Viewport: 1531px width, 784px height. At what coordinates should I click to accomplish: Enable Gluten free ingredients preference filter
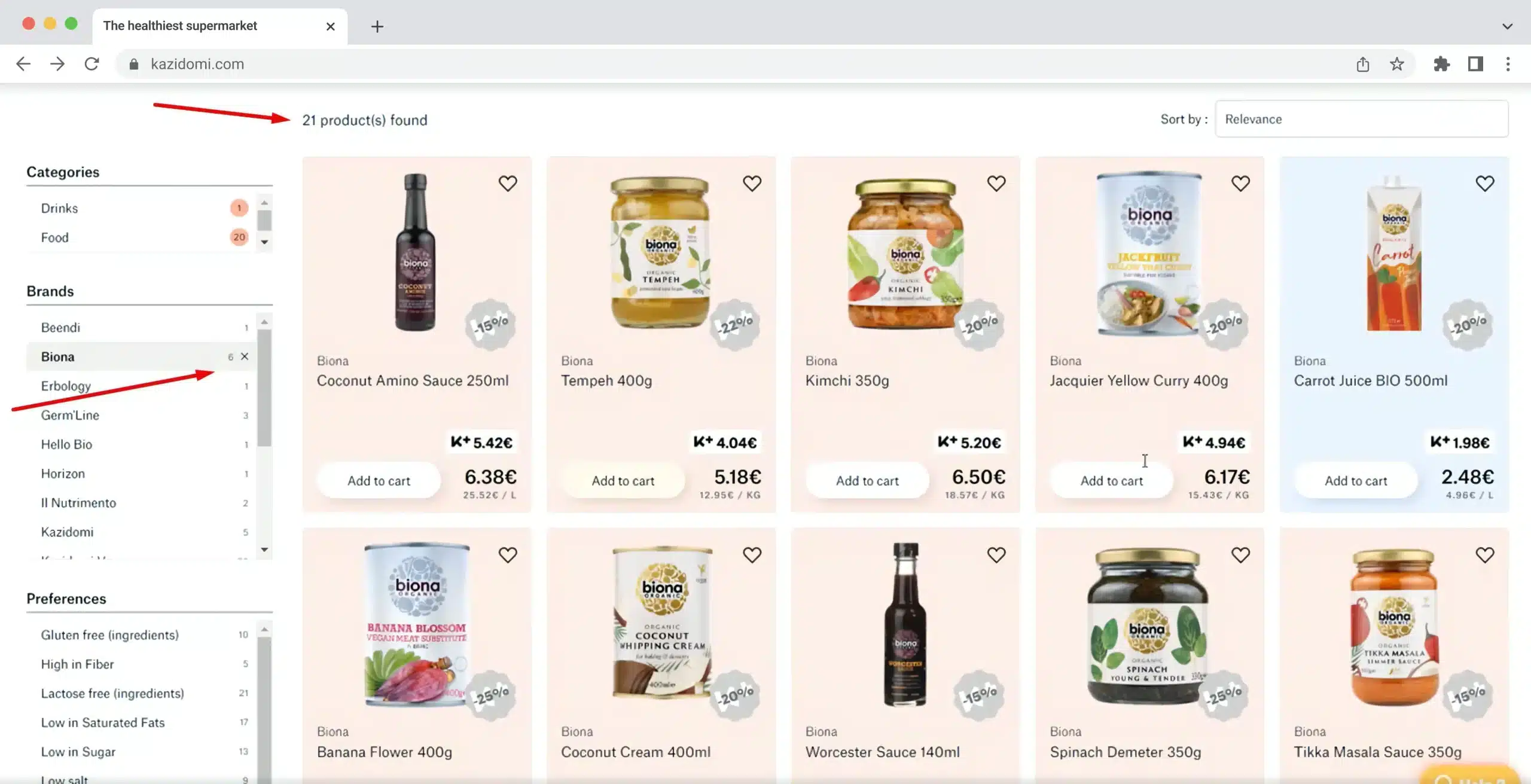click(109, 635)
